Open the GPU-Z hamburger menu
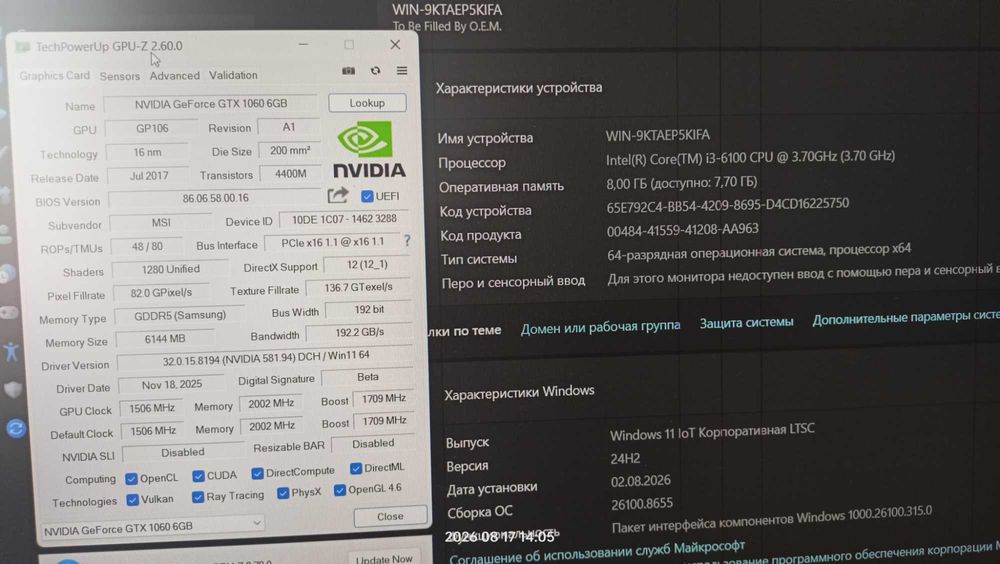Image resolution: width=1000 pixels, height=564 pixels. [402, 70]
